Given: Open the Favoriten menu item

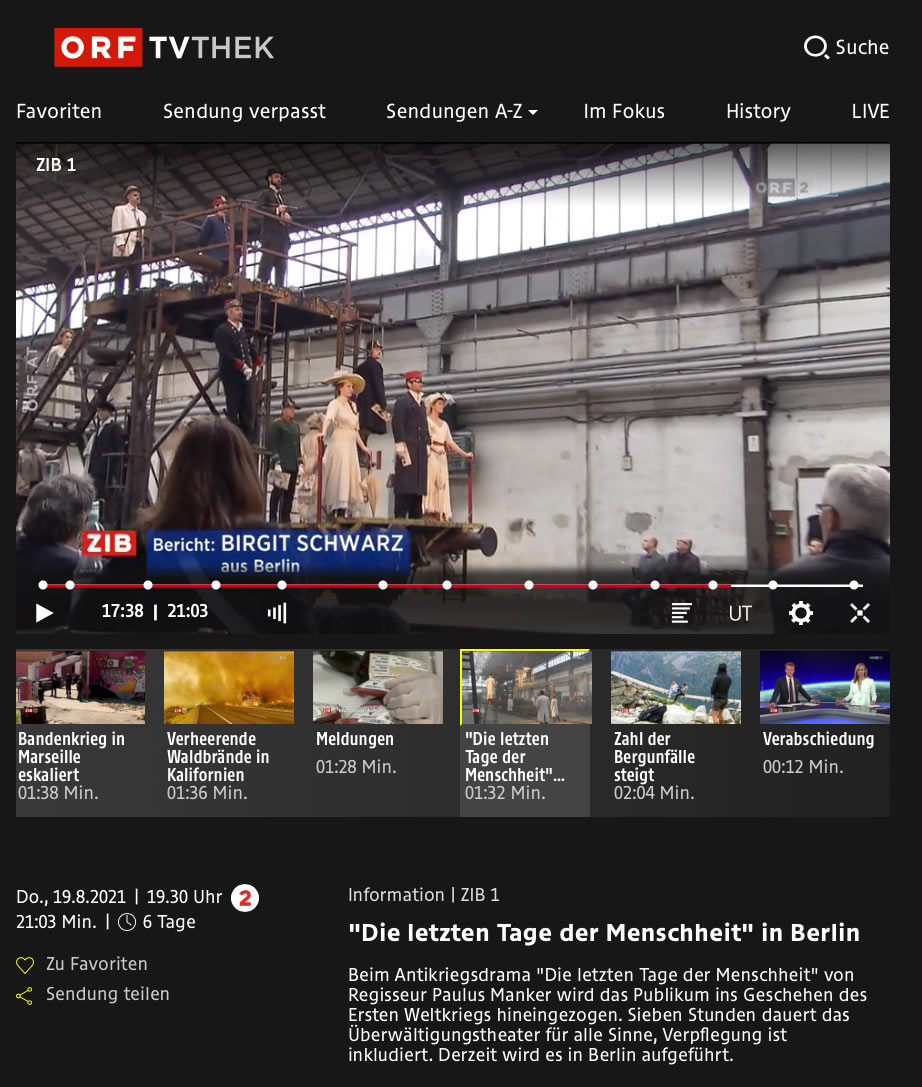Looking at the screenshot, I should (59, 111).
